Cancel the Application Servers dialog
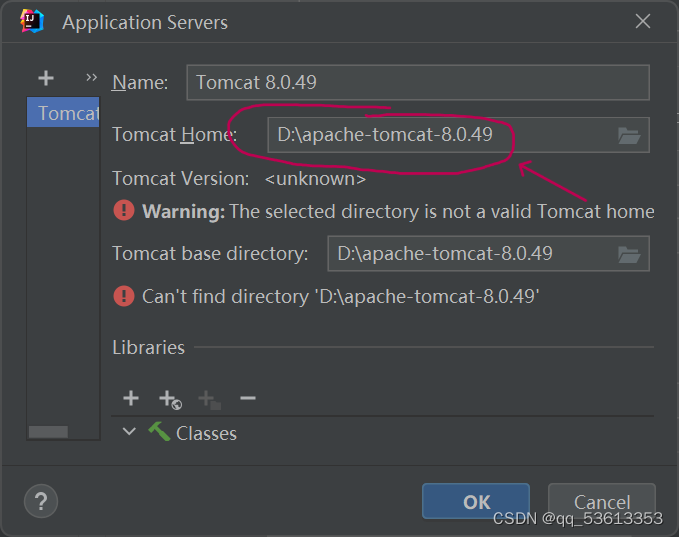Viewport: 679px width, 537px height. [x=602, y=501]
